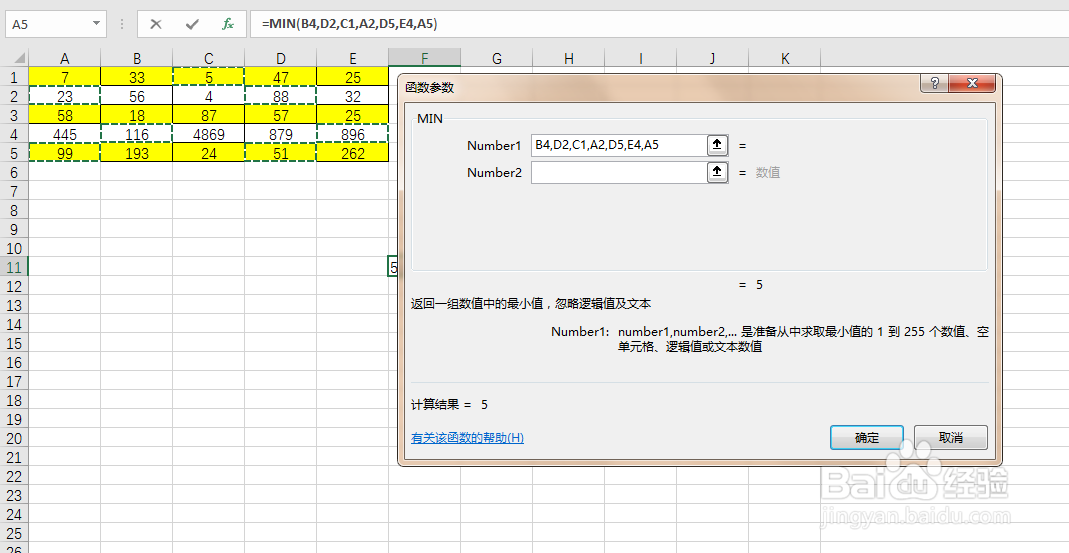Click cell E4 containing 896
The height and width of the screenshot is (553, 1069).
352,134
